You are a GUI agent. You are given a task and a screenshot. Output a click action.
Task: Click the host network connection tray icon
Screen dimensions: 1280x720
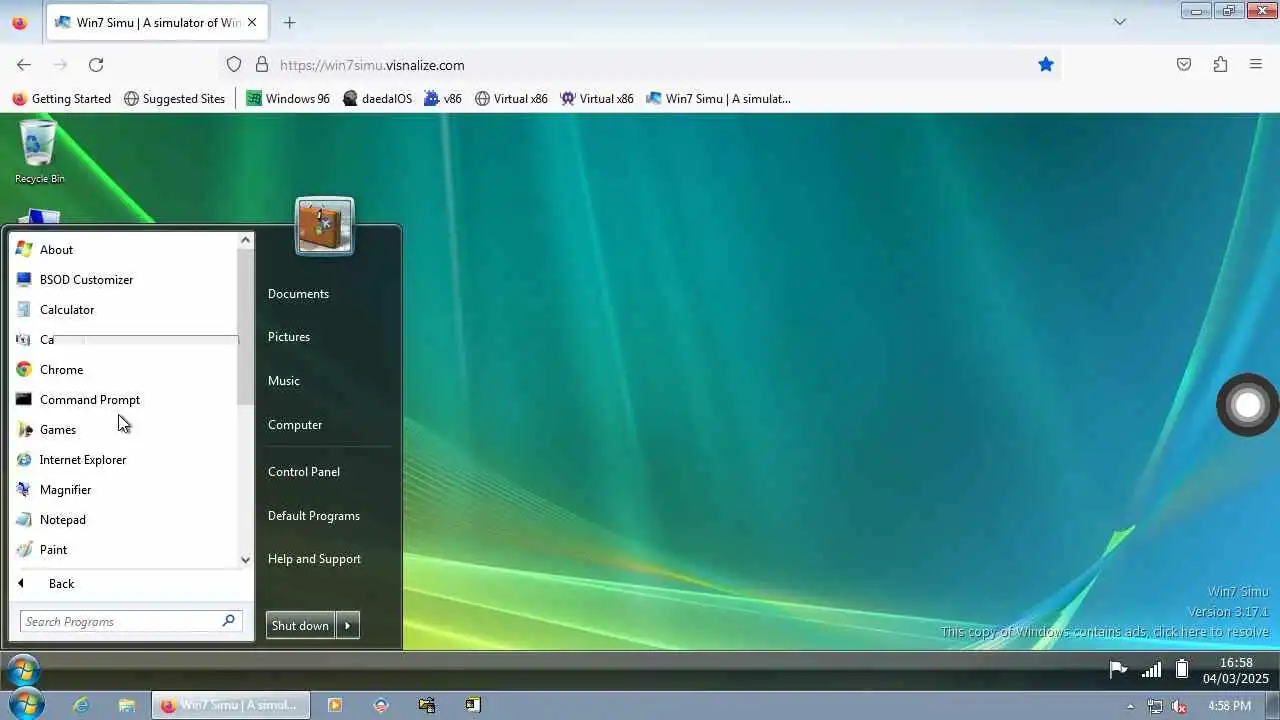(x=1155, y=706)
